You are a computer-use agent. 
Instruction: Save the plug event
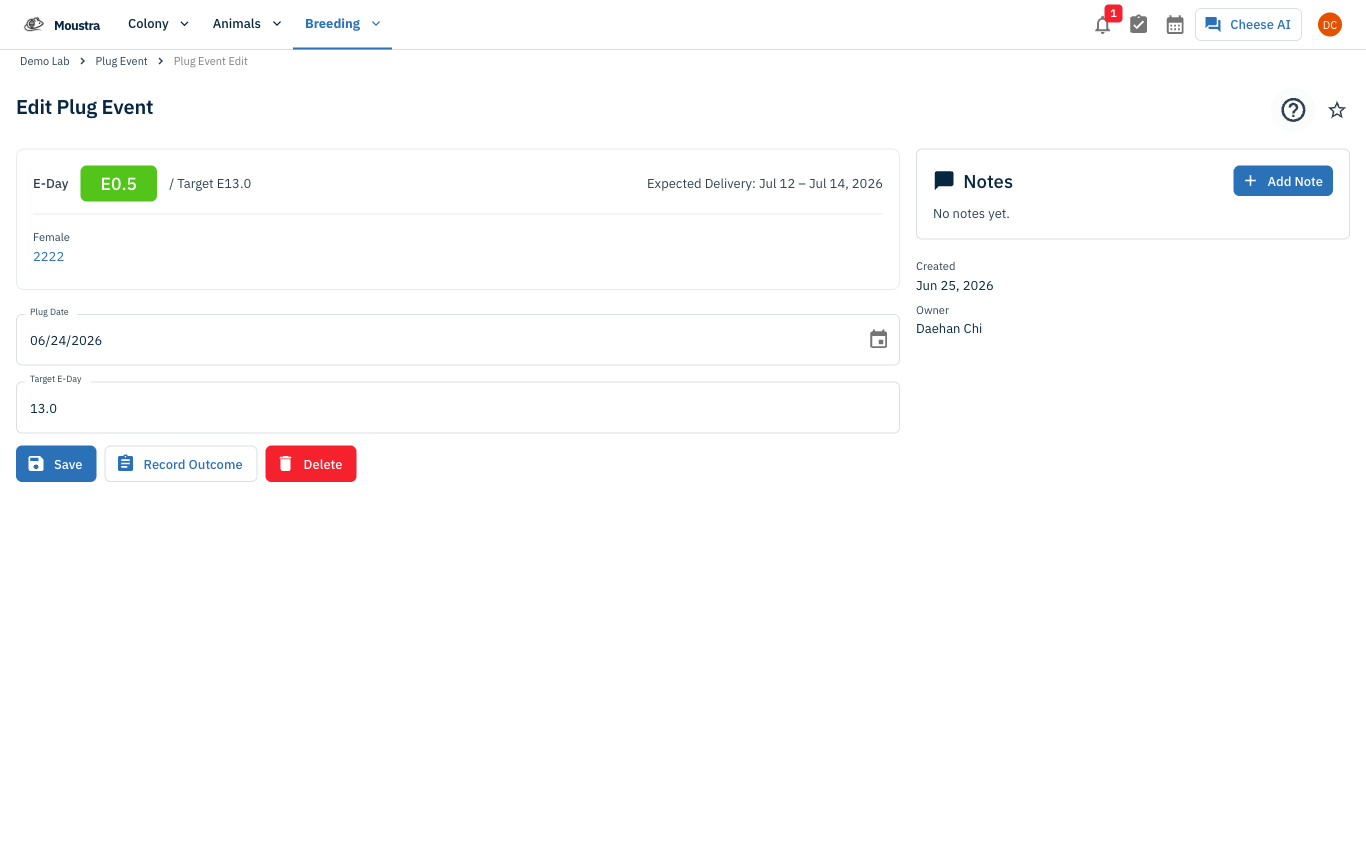(x=56, y=464)
